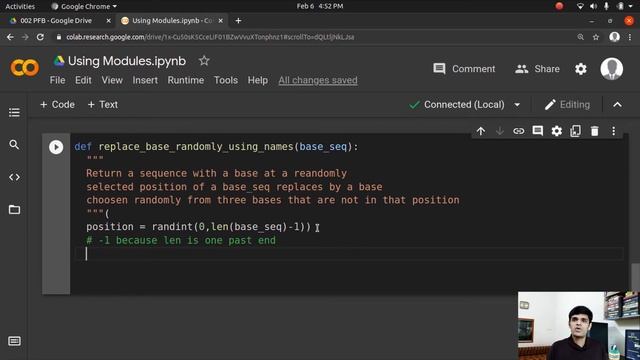The width and height of the screenshot is (640, 360).
Task: Click the def replace_base_randomly_using_names line
Action: [x=216, y=147]
